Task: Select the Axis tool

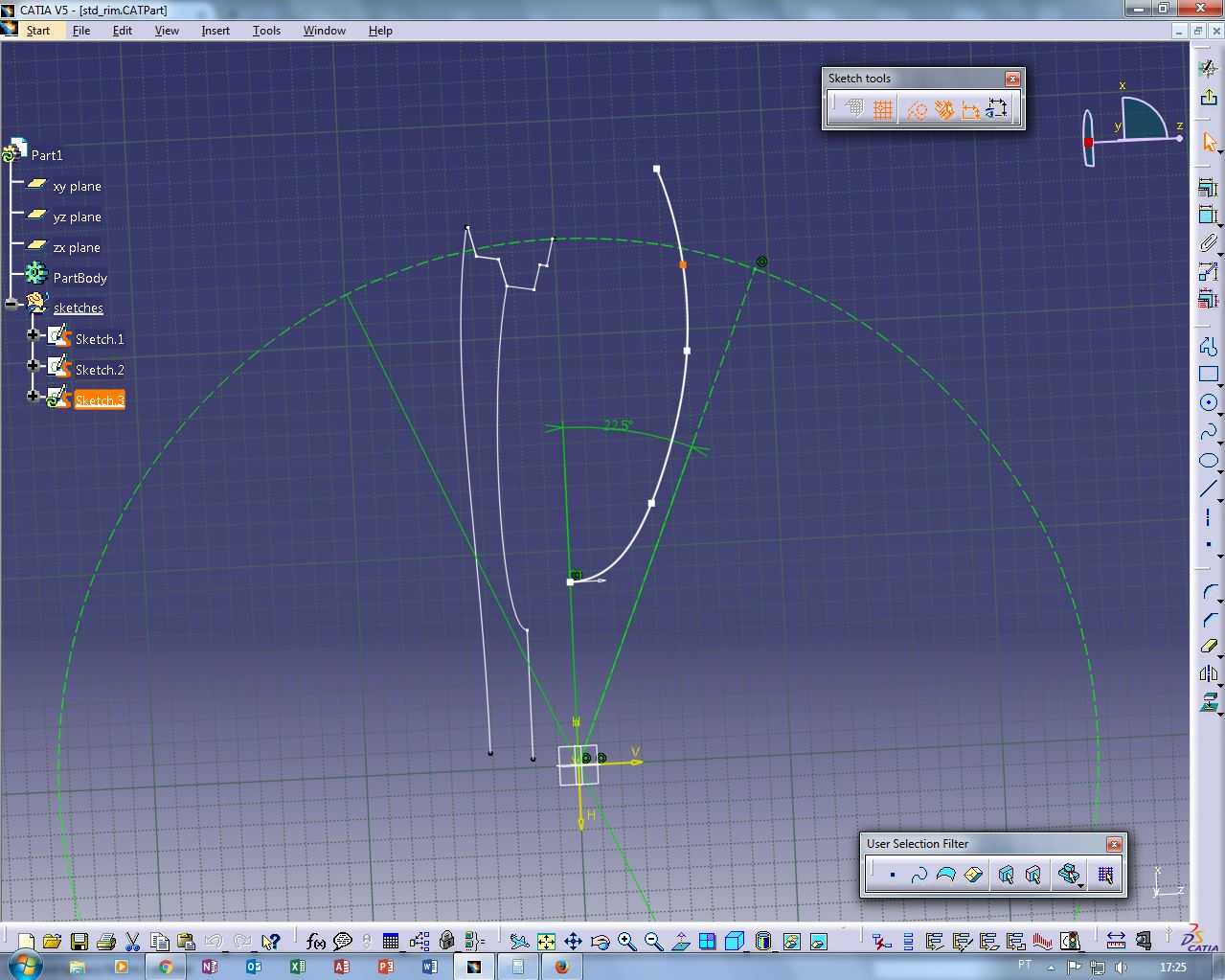Action: (x=1208, y=517)
